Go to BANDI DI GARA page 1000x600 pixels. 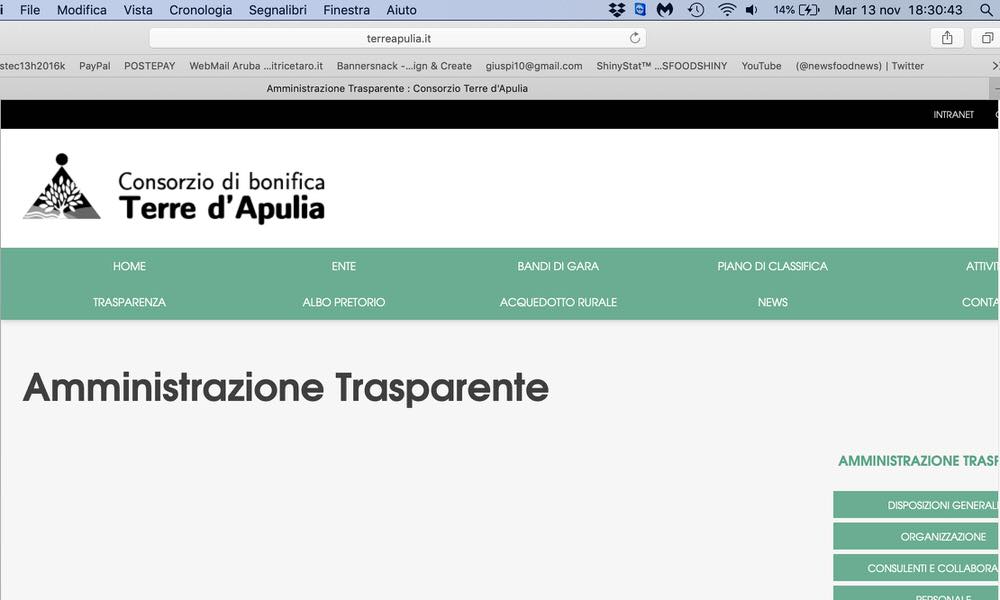(558, 266)
